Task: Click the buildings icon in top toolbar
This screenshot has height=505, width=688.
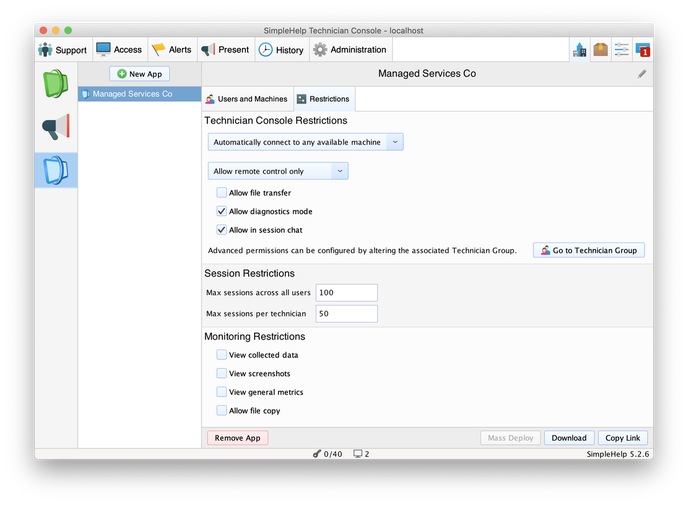Action: [x=580, y=50]
